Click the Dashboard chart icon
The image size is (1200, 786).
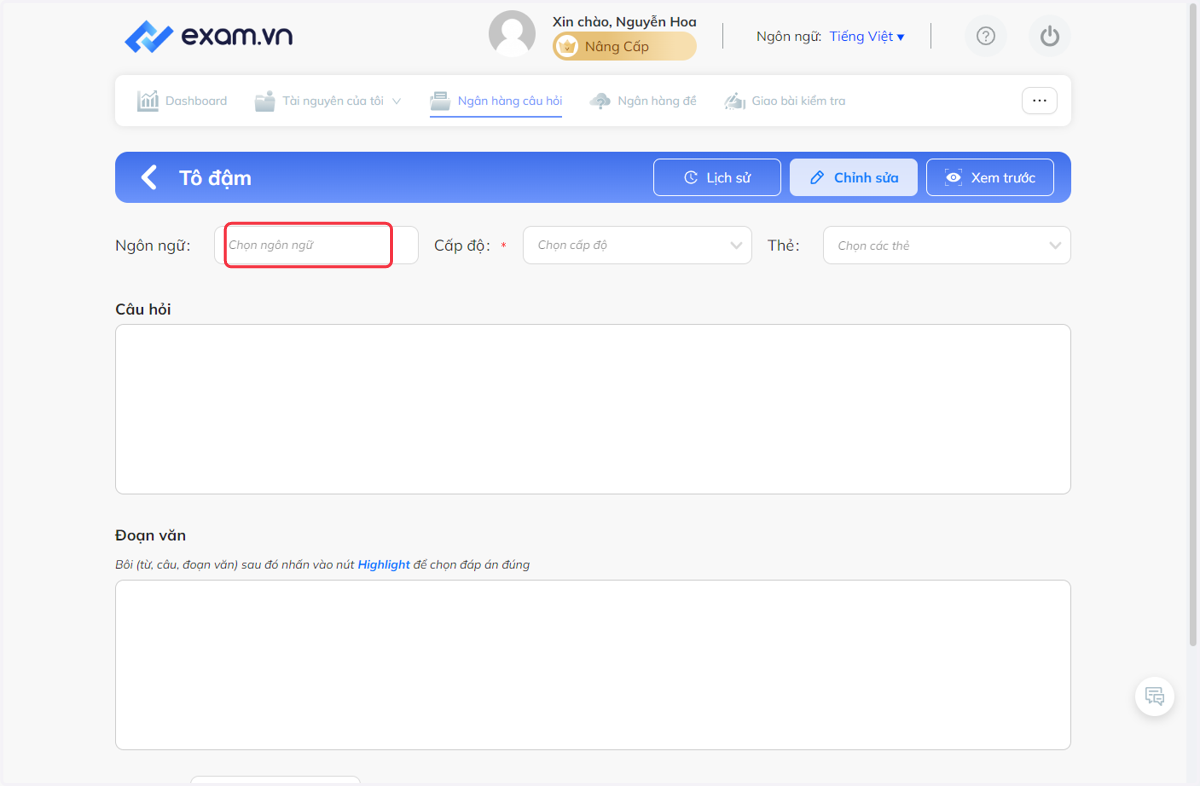[148, 101]
